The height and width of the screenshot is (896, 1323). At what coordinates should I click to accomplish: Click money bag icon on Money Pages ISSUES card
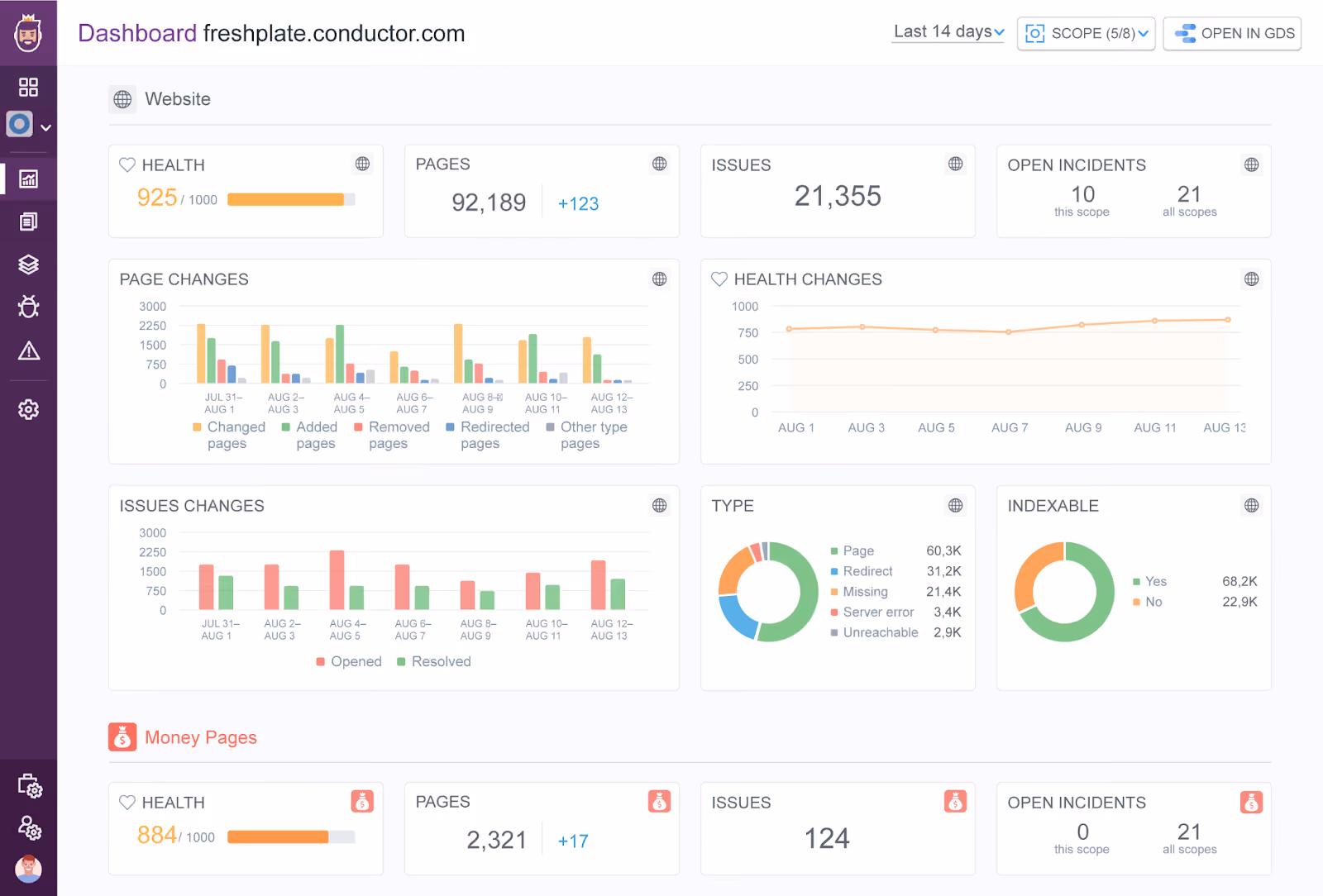tap(955, 801)
